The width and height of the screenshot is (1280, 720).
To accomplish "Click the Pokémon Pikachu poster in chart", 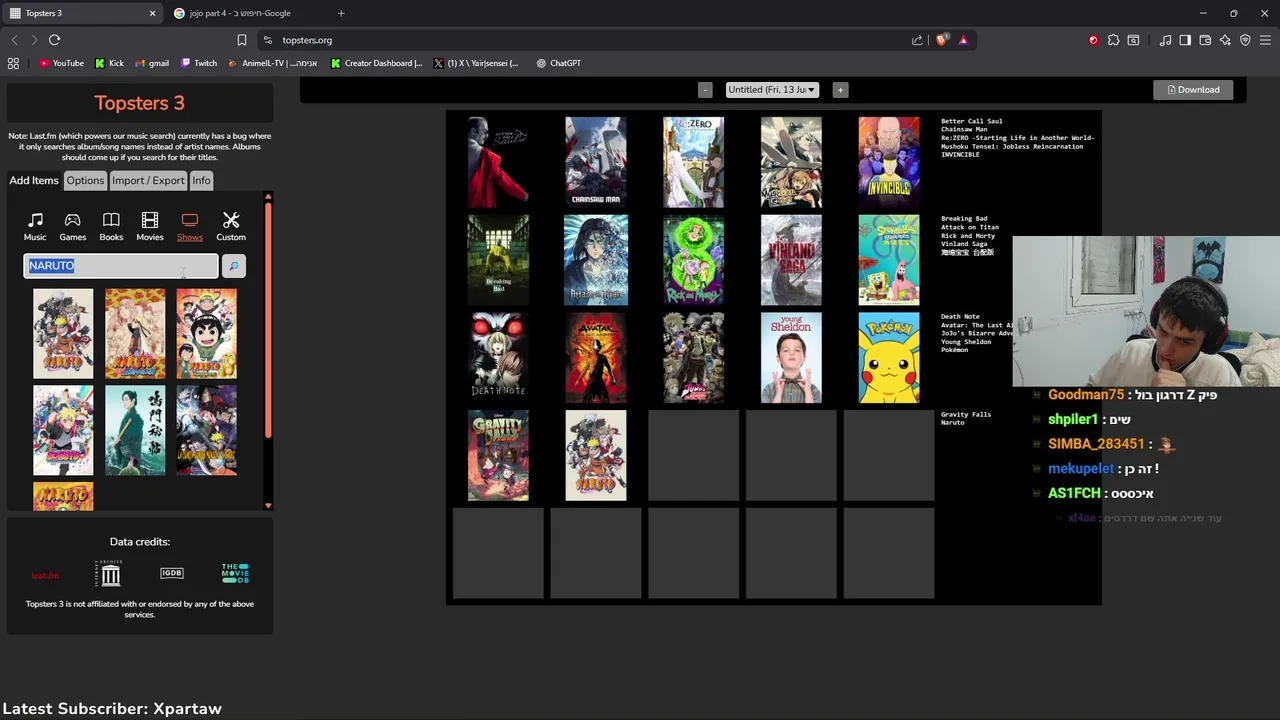I will point(889,357).
